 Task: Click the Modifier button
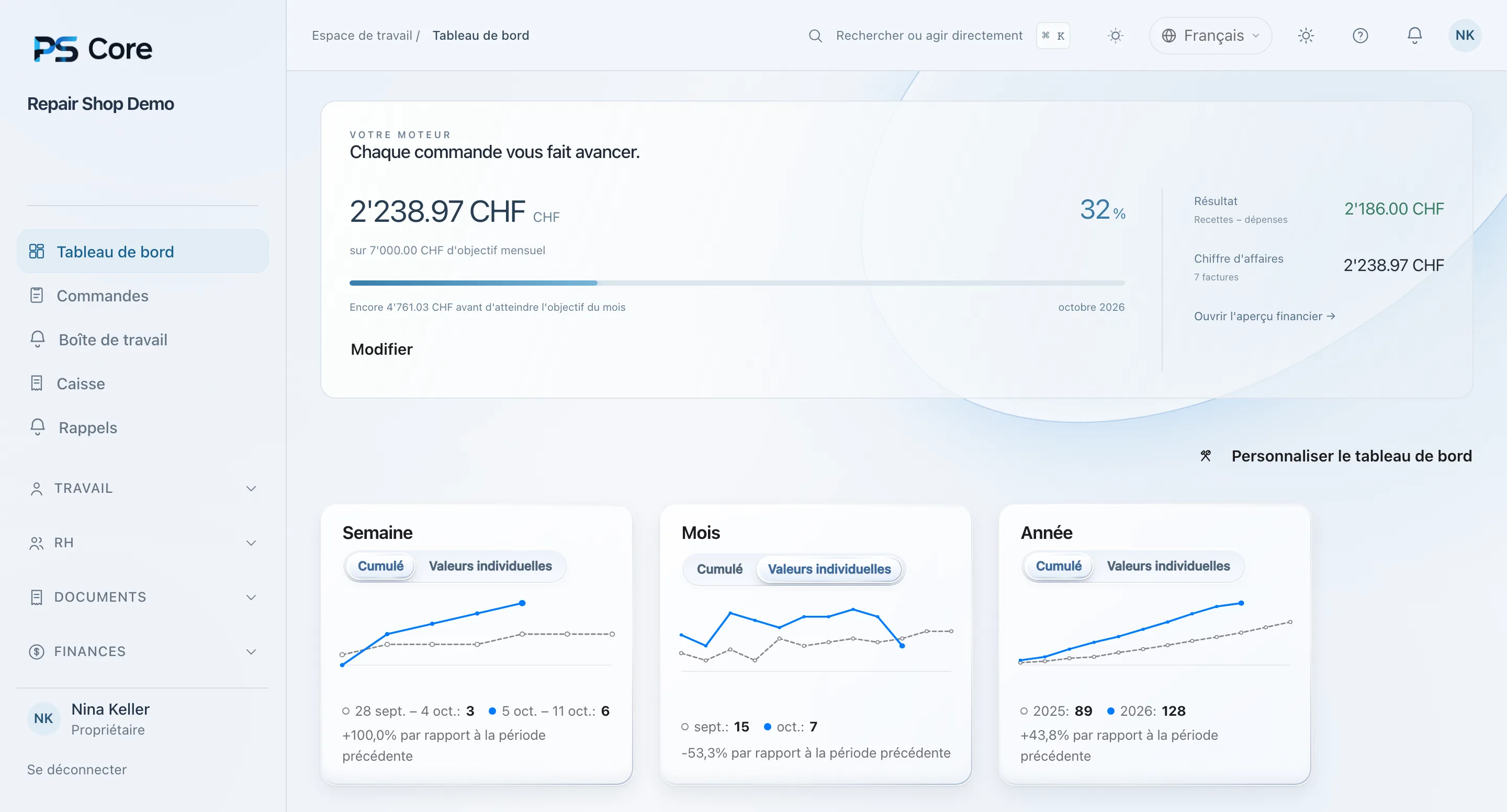[381, 349]
